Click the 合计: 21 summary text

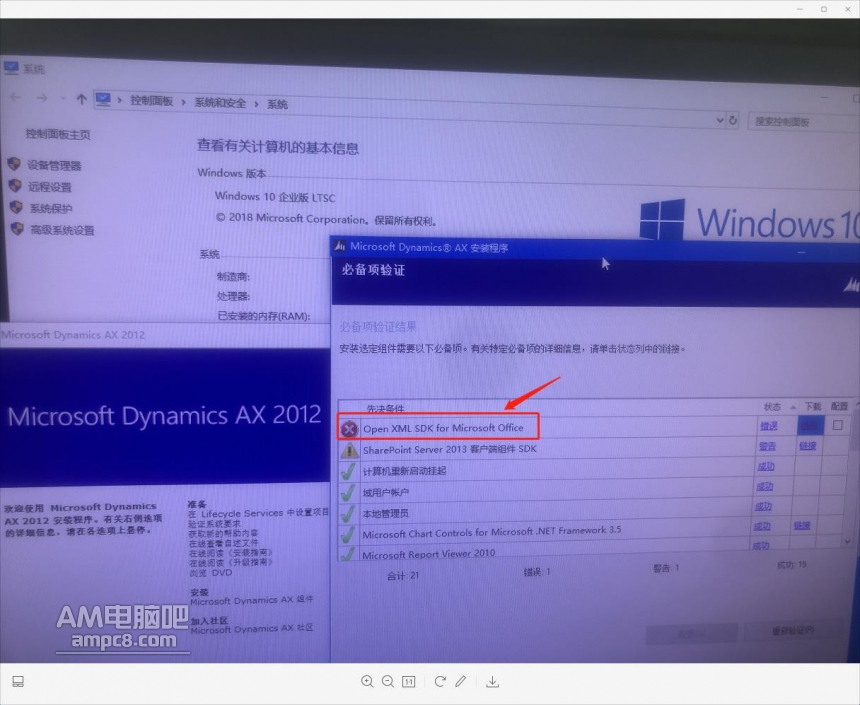click(x=403, y=576)
